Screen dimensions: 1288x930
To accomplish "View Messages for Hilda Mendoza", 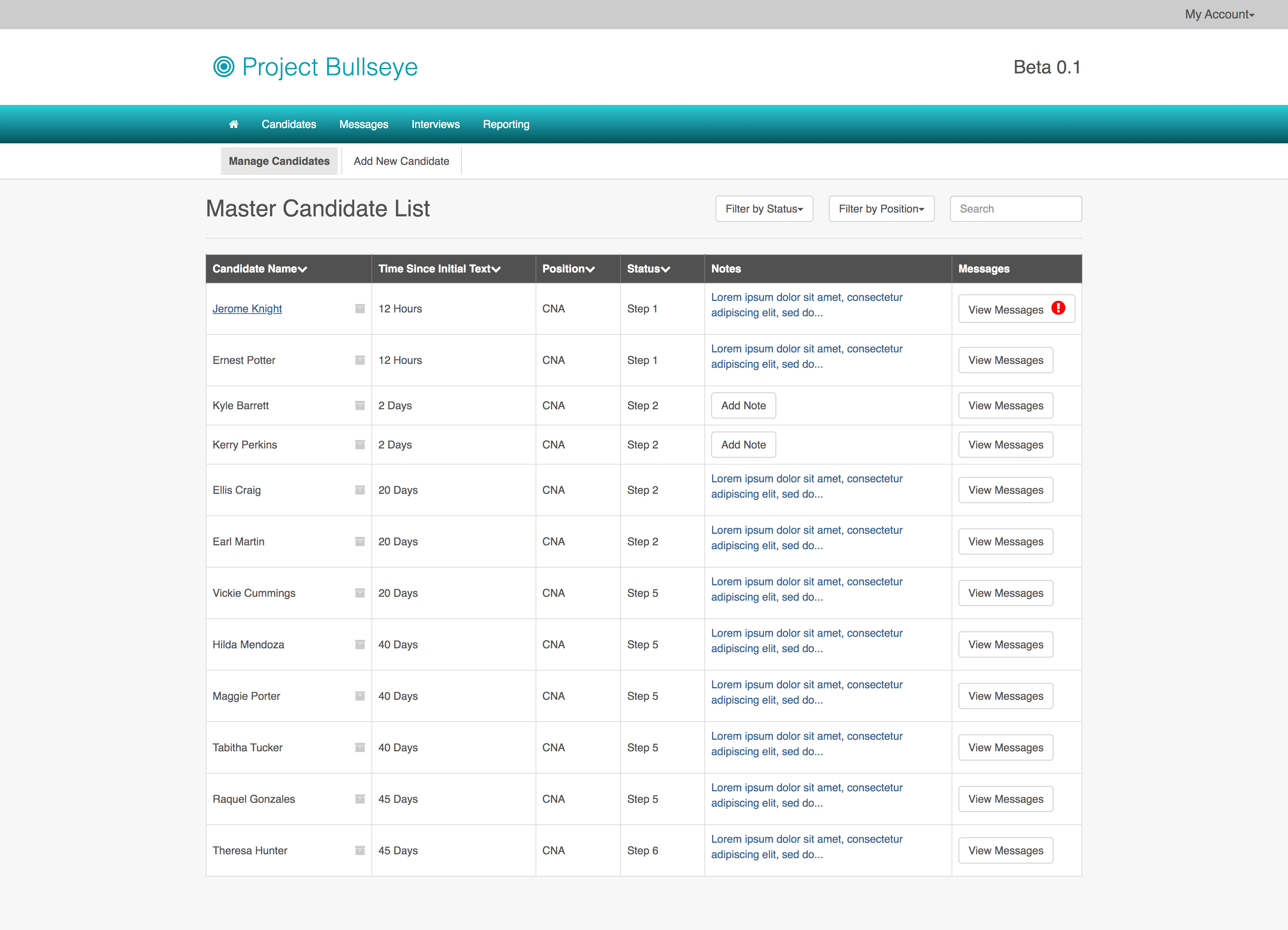I will (1005, 644).
